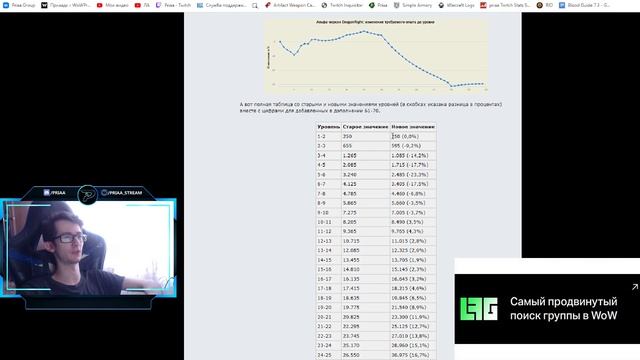Open the 'Самый продвинутый поиск группы в WoW' ad
Viewport: 640px width, 360px height.
click(563, 309)
